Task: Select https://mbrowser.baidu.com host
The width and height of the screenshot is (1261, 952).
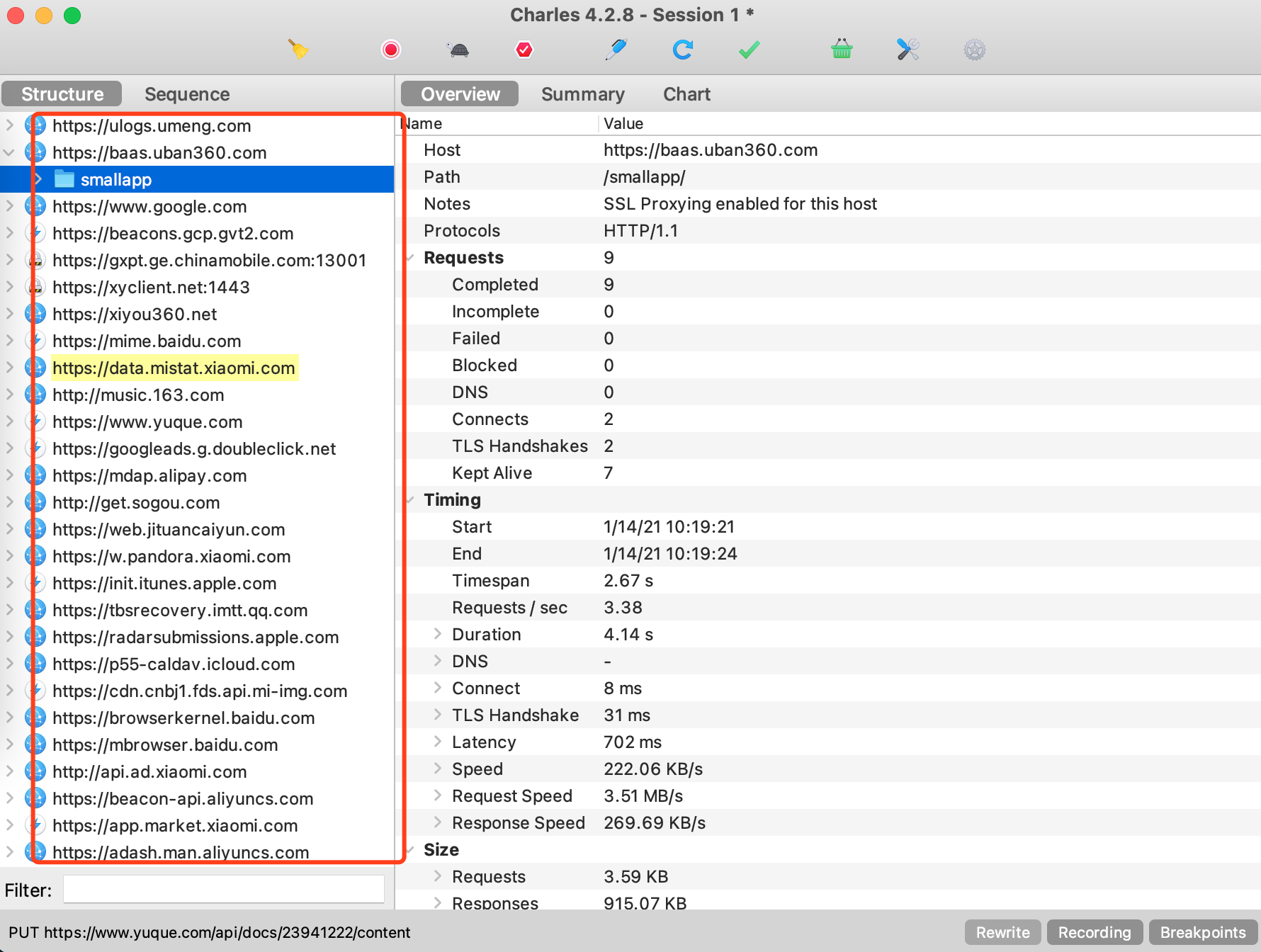Action: click(x=165, y=744)
